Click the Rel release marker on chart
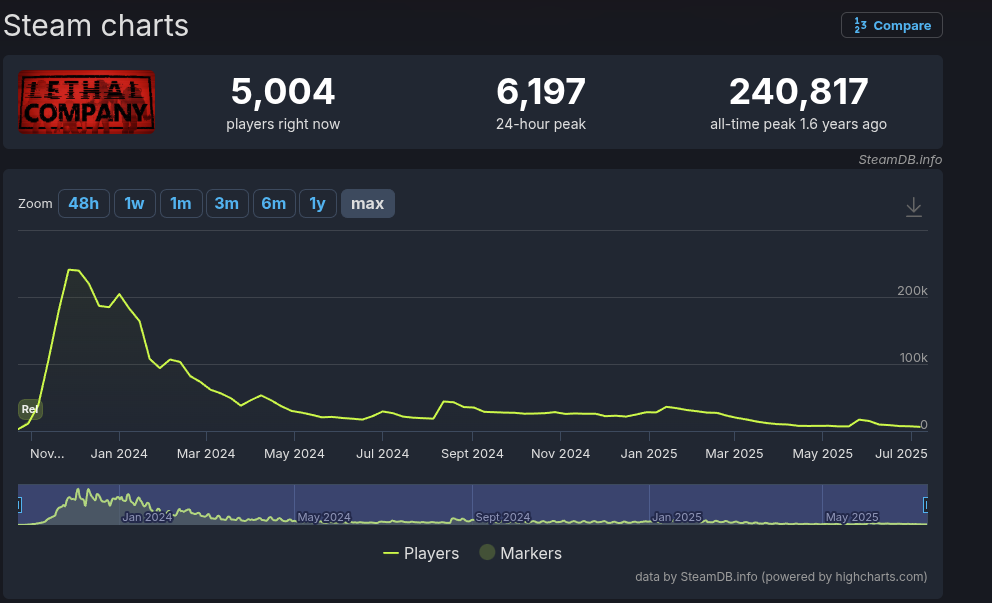This screenshot has width=992, height=603. 30,409
